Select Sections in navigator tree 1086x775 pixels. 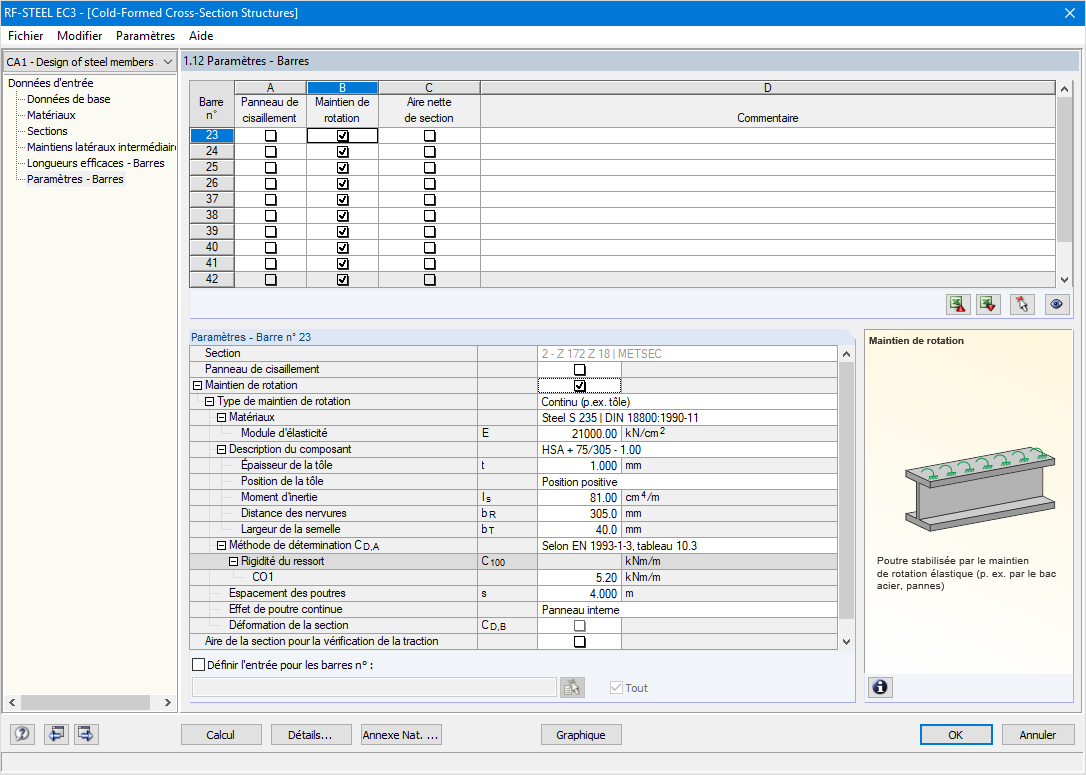pos(47,131)
